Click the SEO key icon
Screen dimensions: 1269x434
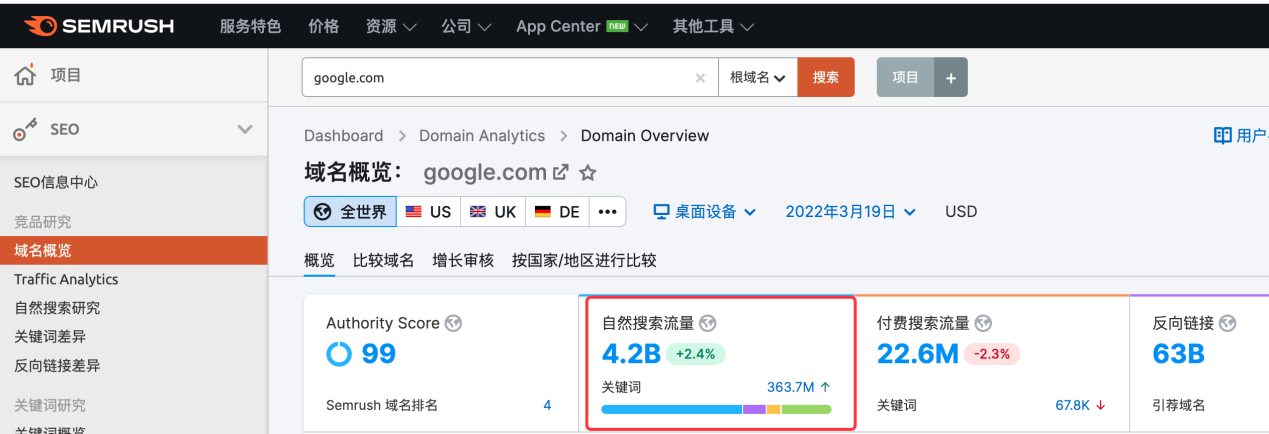[26, 129]
